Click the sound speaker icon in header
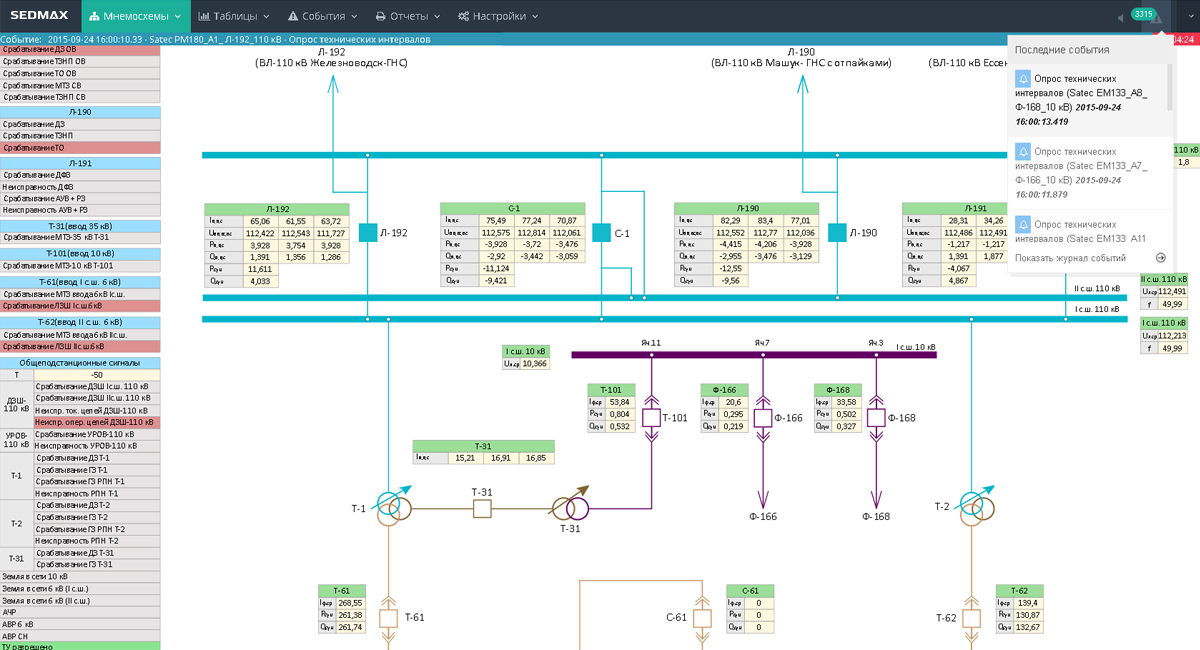 point(1121,17)
